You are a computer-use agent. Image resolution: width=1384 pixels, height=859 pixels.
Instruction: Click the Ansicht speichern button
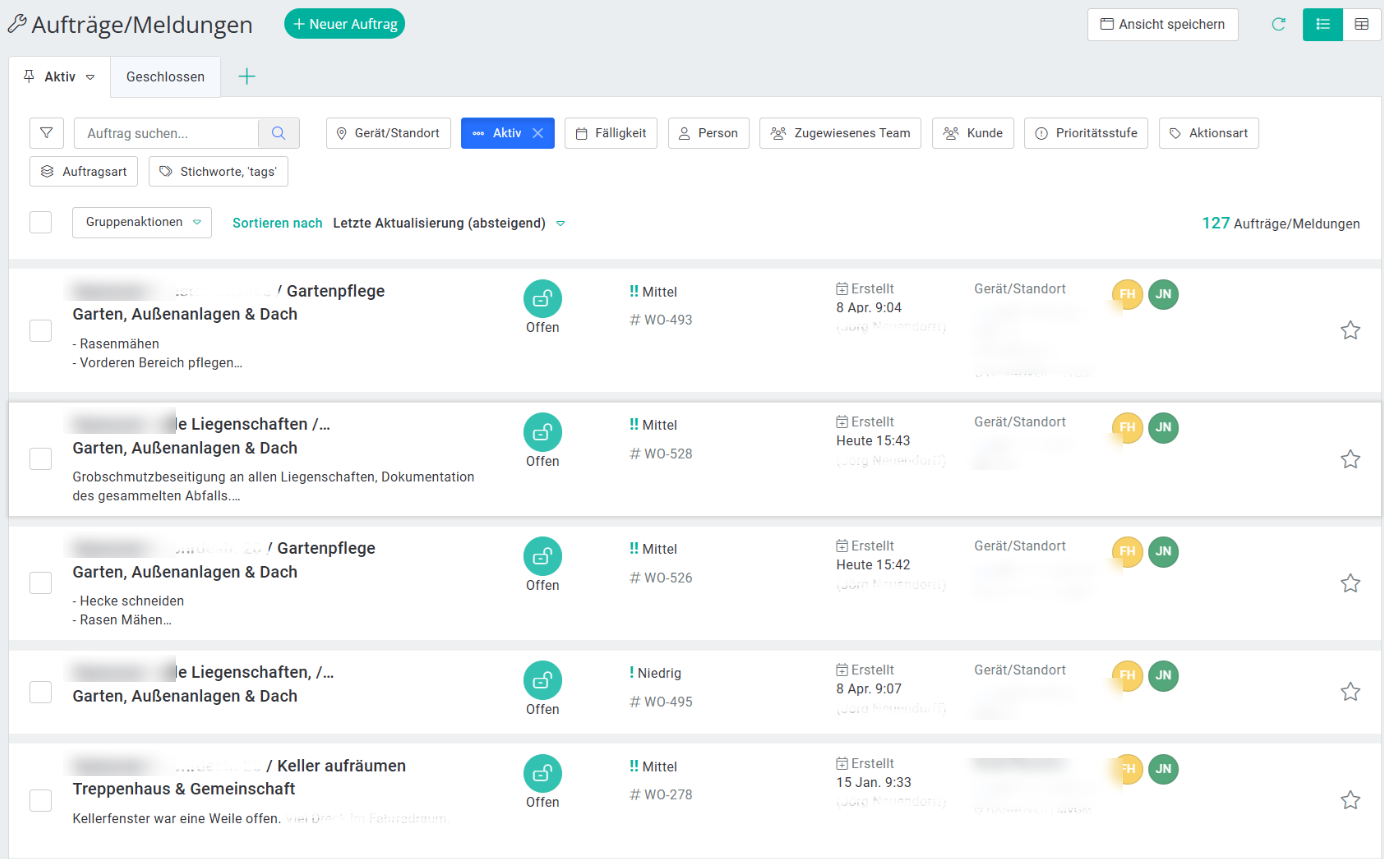coord(1163,25)
